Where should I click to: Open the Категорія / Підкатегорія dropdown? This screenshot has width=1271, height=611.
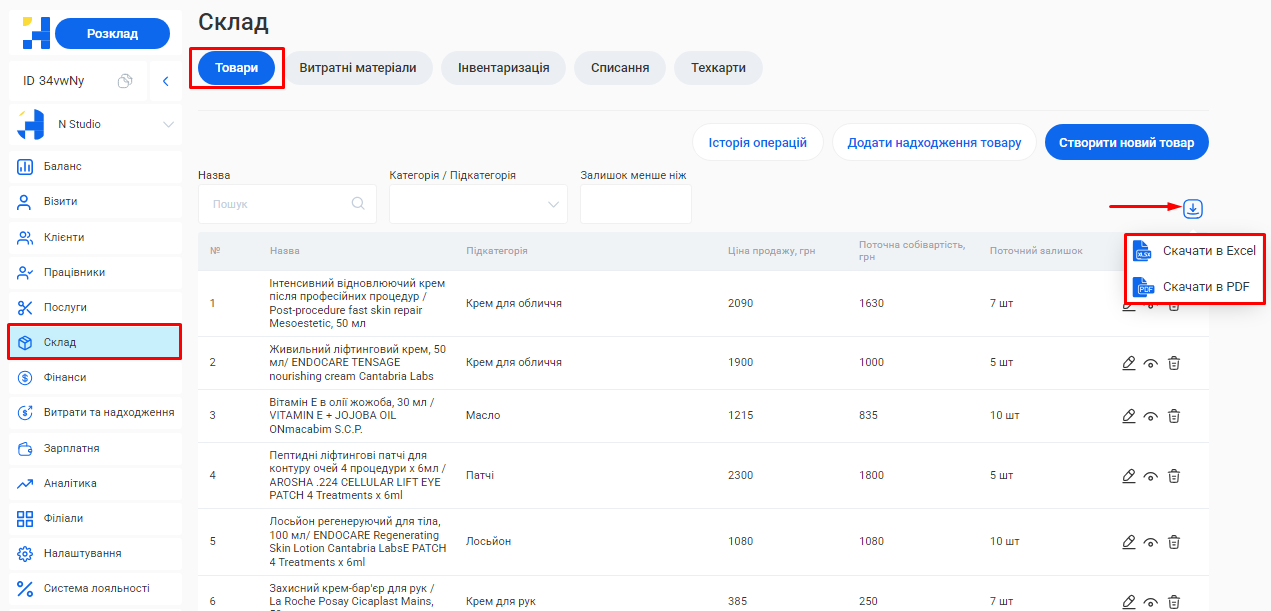pos(478,204)
